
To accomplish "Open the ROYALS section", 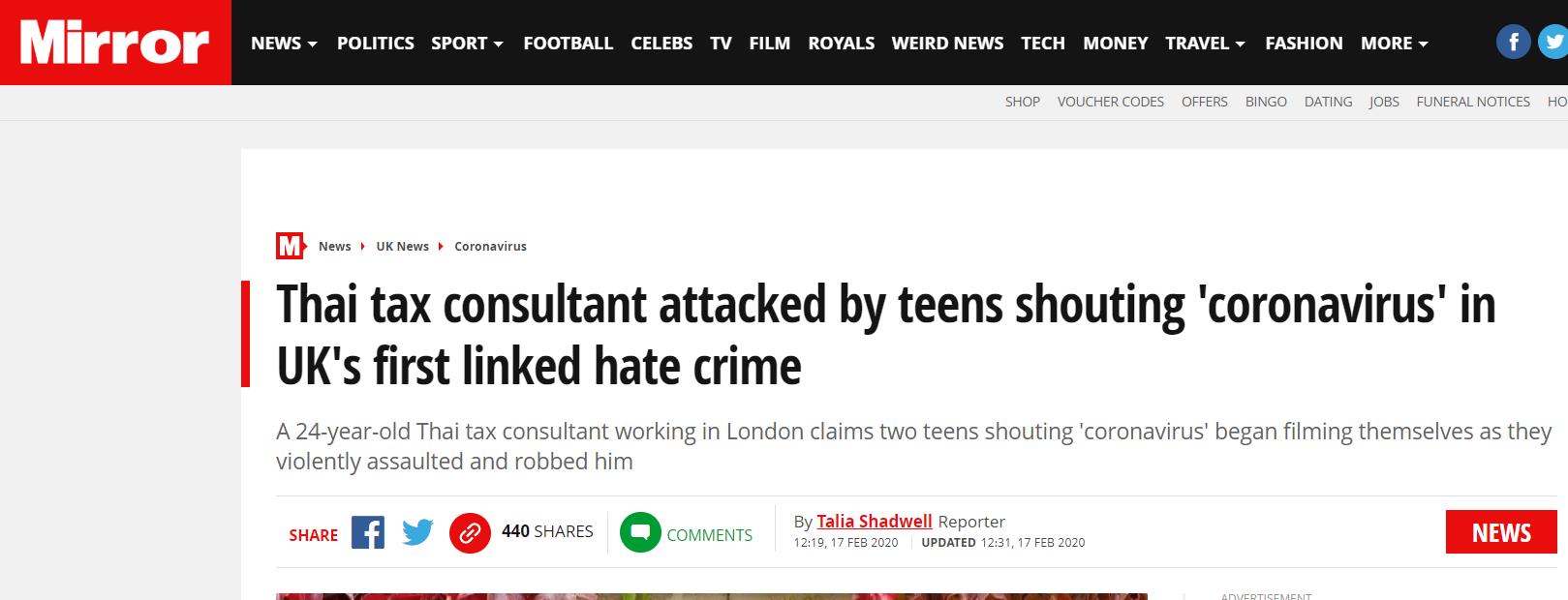I will pyautogui.click(x=842, y=43).
